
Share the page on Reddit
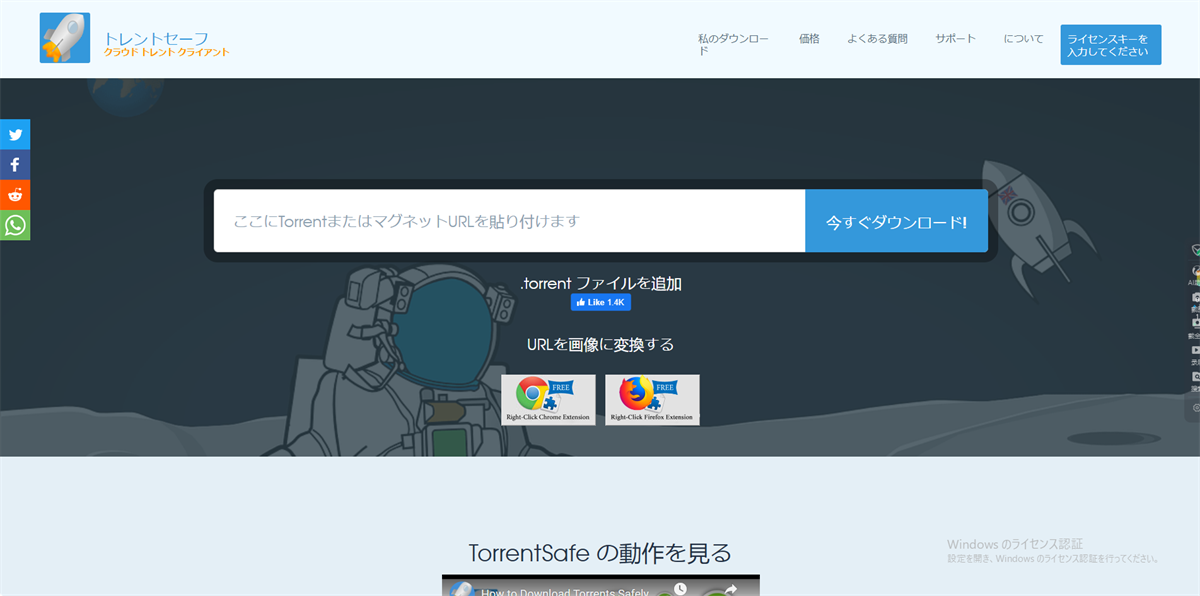[15, 195]
